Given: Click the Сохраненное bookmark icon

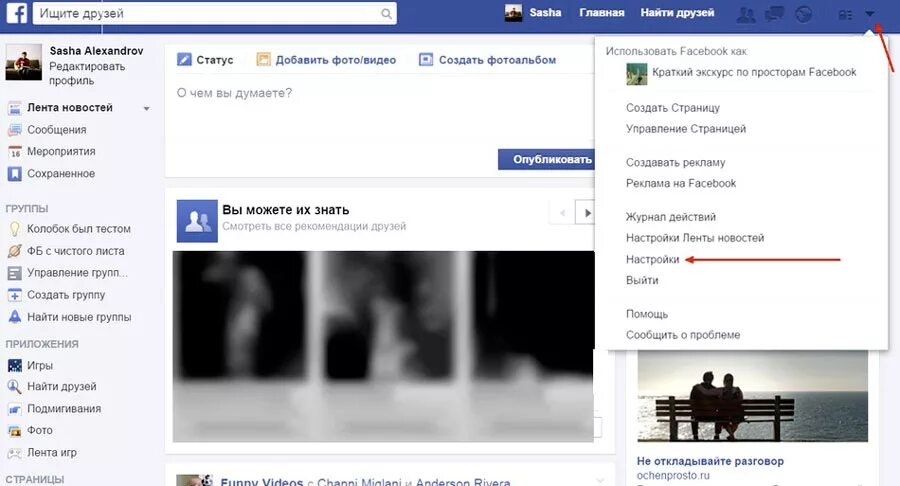Looking at the screenshot, I should click(14, 174).
